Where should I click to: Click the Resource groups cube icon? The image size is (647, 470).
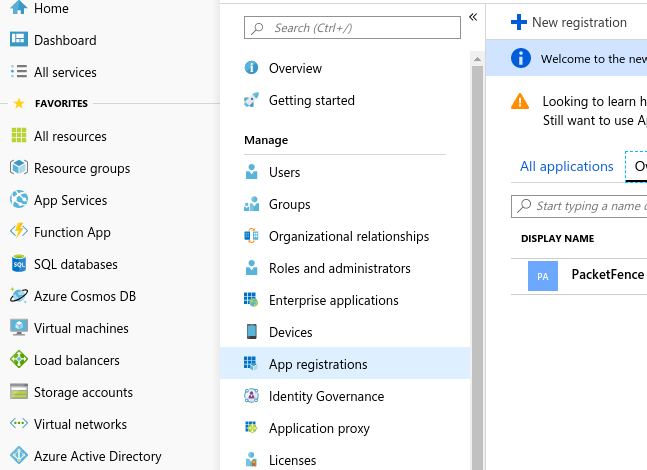(18, 168)
